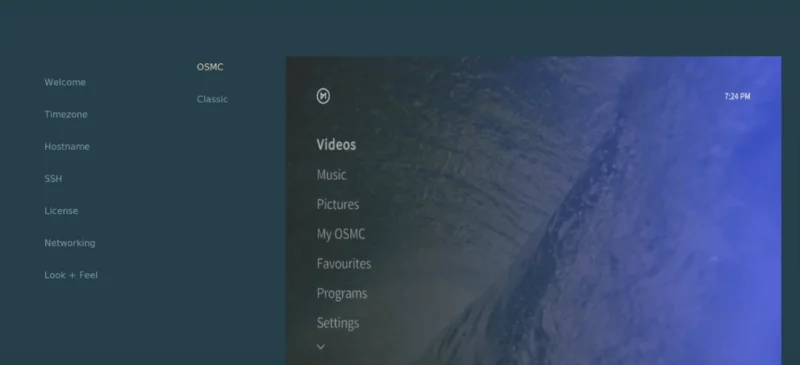This screenshot has width=800, height=365.
Task: Select Music in the skin preview
Action: [x=332, y=175]
